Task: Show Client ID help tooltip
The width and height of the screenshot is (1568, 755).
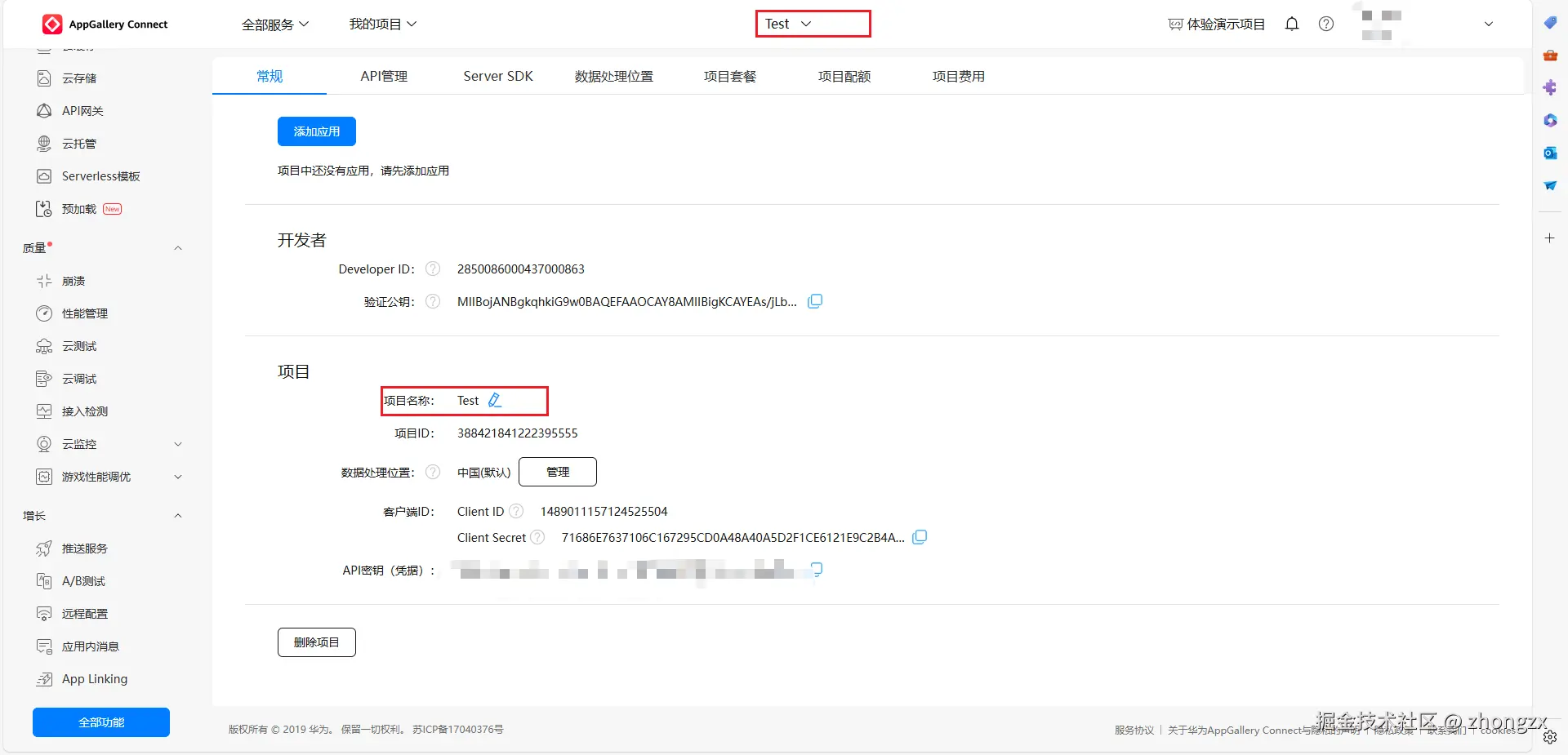Action: 516,511
